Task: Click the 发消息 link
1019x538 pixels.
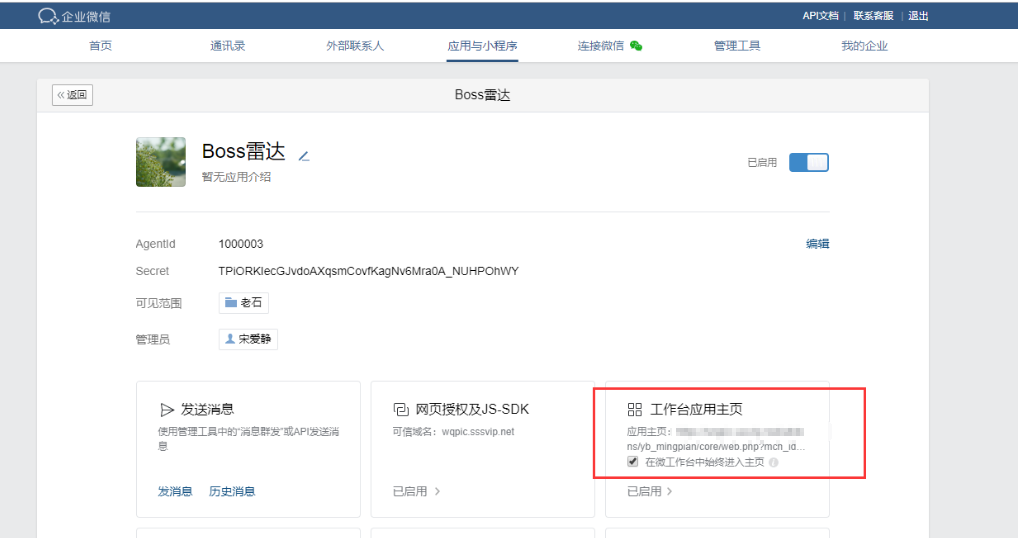Action: pos(175,491)
